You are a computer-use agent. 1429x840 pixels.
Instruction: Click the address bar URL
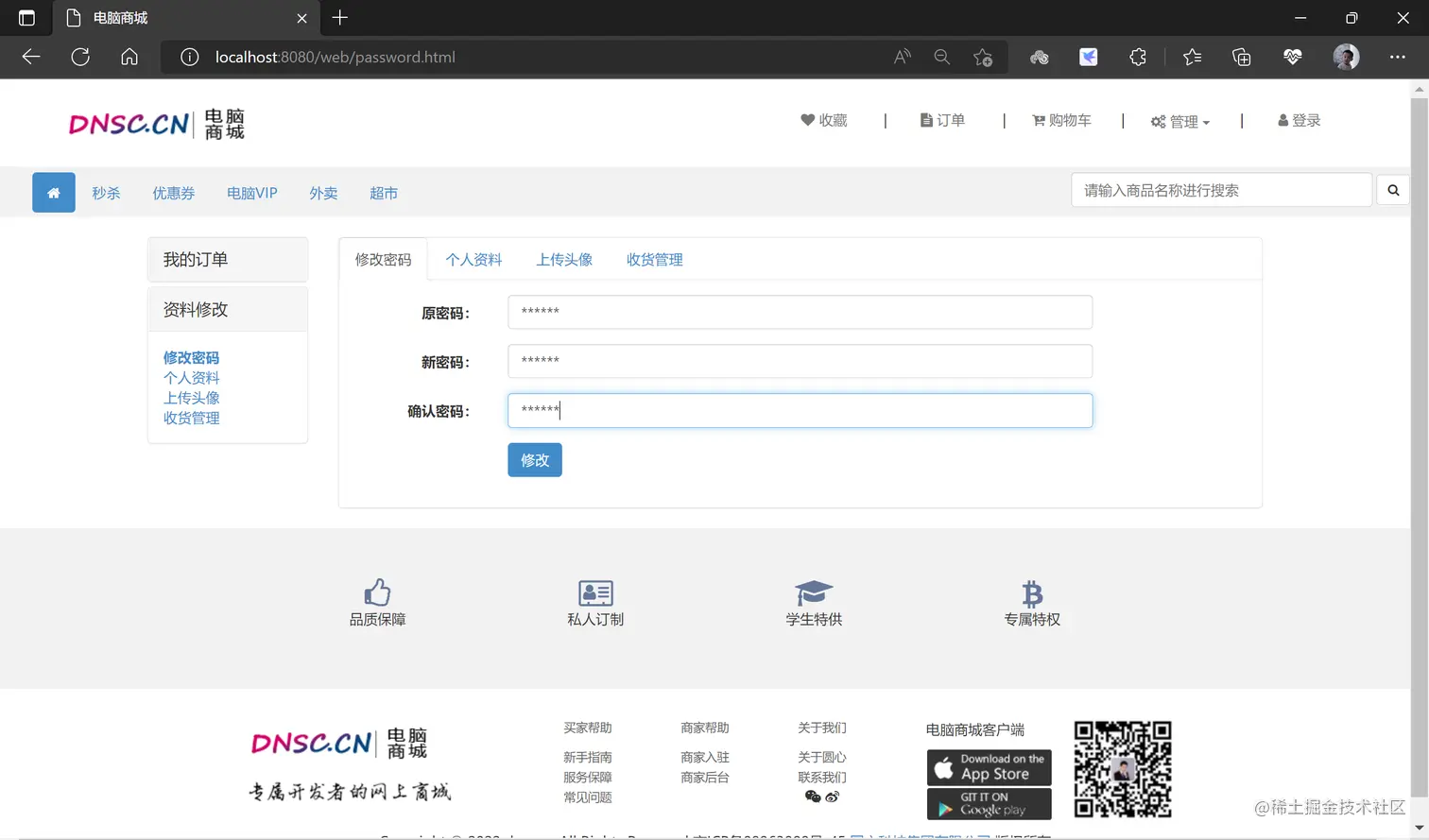(335, 57)
